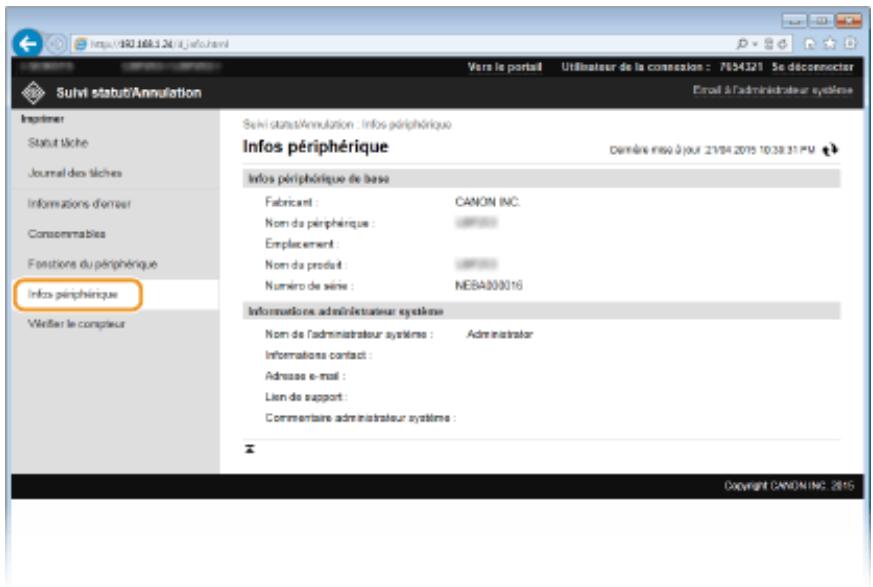The image size is (873, 587).
Task: Click the browser back arrow button
Action: click(27, 43)
